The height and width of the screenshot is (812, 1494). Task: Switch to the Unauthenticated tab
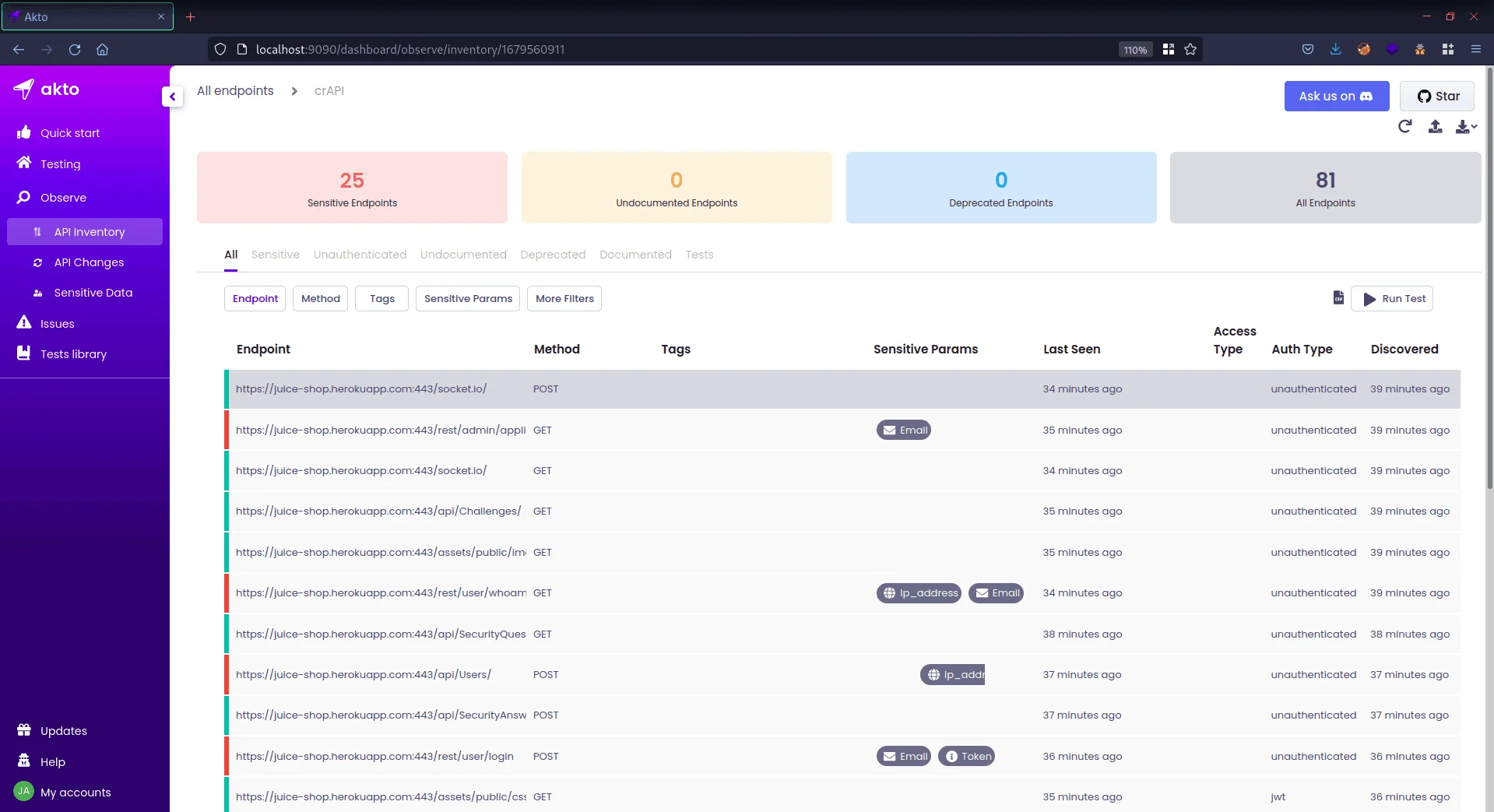coord(360,255)
